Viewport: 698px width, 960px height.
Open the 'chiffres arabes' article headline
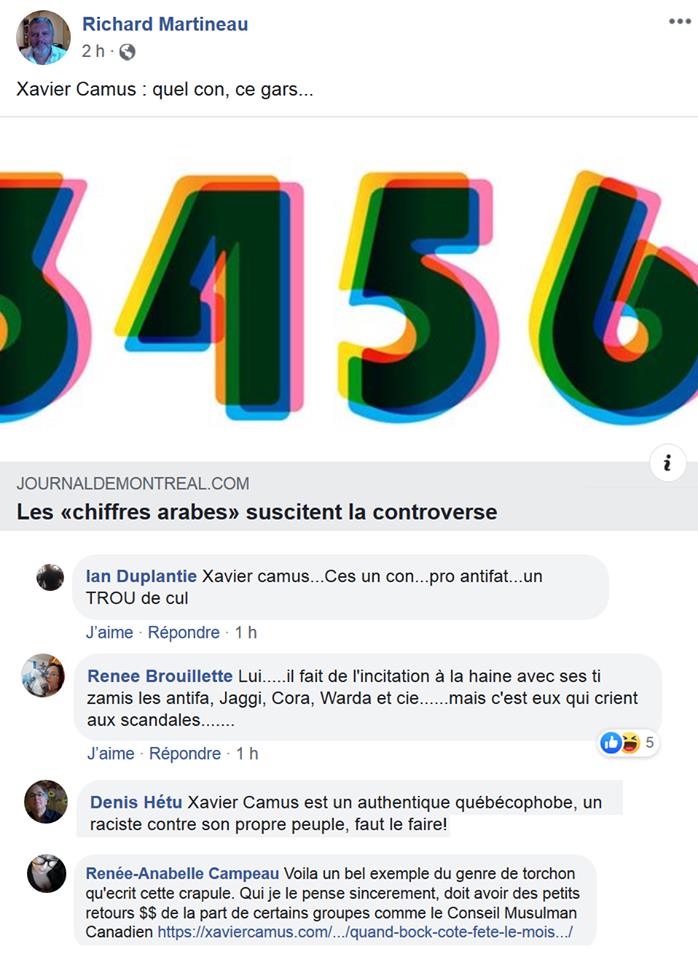(x=257, y=511)
